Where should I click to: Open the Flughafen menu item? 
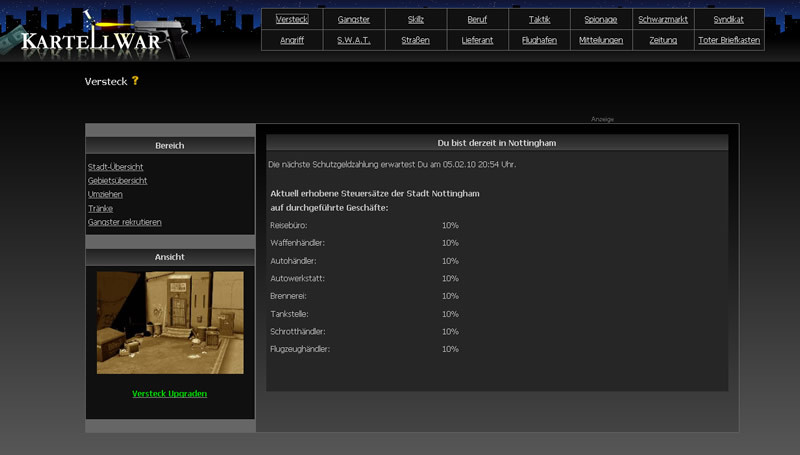539,40
